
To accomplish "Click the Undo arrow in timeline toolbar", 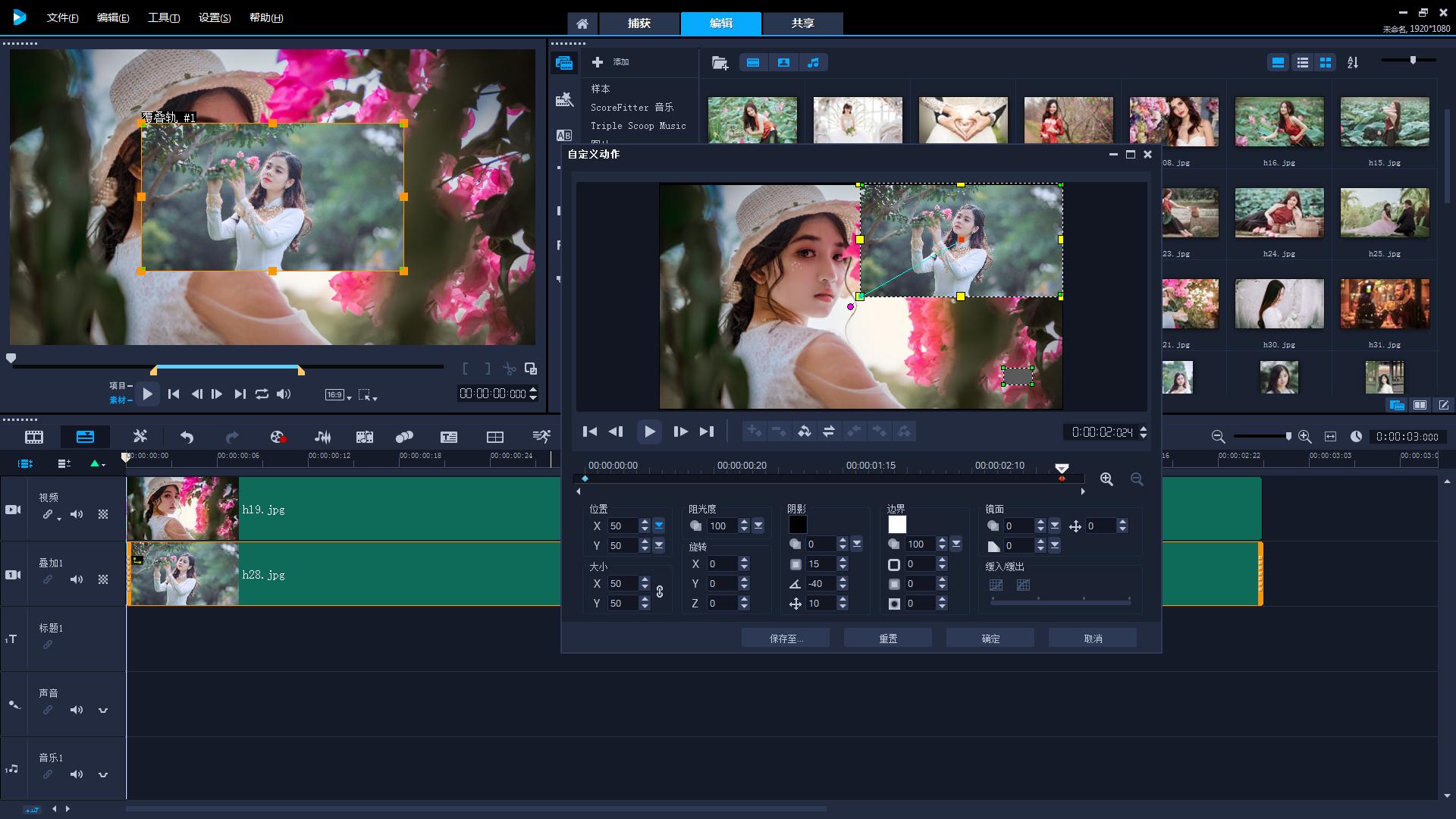I will pos(187,437).
